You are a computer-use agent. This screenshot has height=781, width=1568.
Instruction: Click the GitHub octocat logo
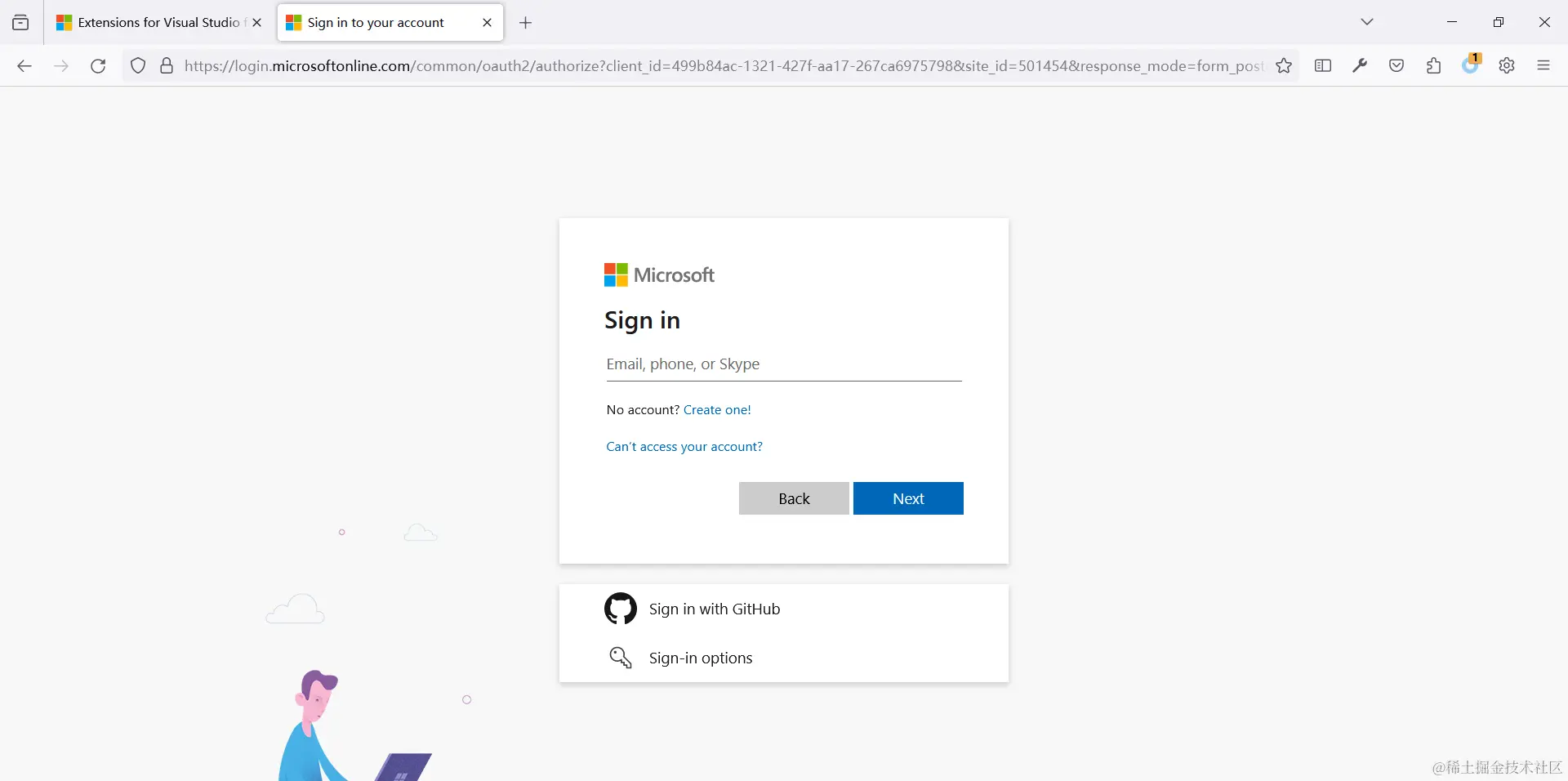(621, 609)
